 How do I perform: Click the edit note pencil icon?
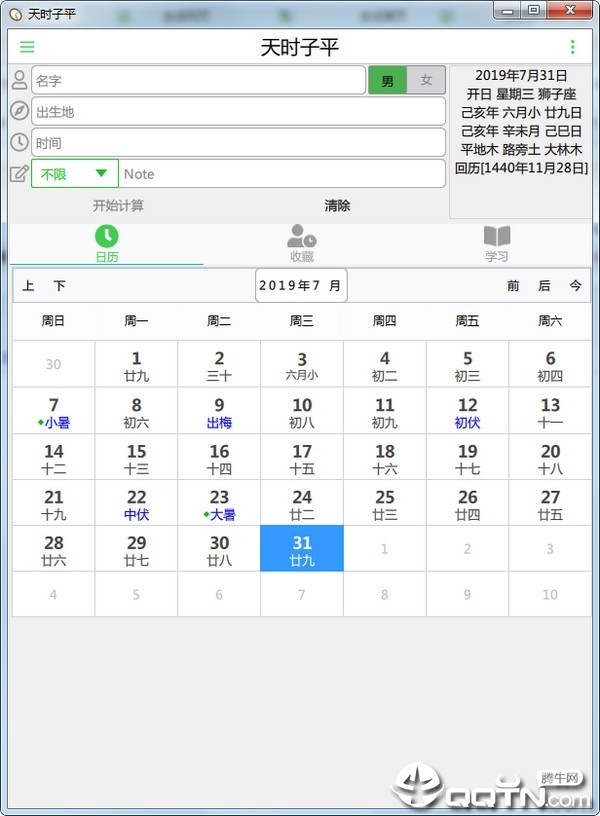coord(19,173)
